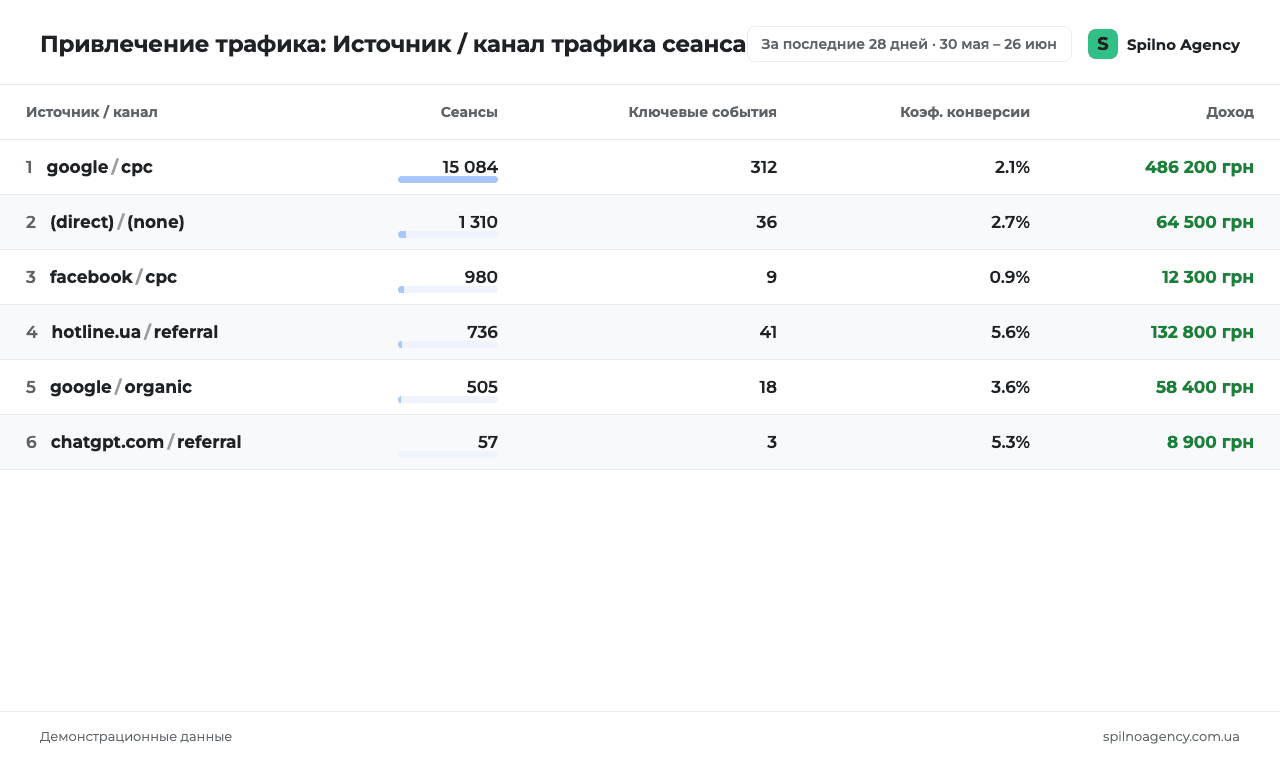Click the Демонстрационные данные footer note

pyautogui.click(x=136, y=736)
